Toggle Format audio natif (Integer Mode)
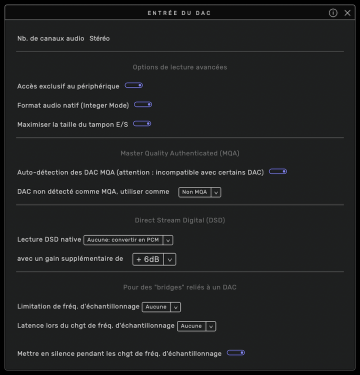This screenshot has height=375, width=360. [143, 105]
